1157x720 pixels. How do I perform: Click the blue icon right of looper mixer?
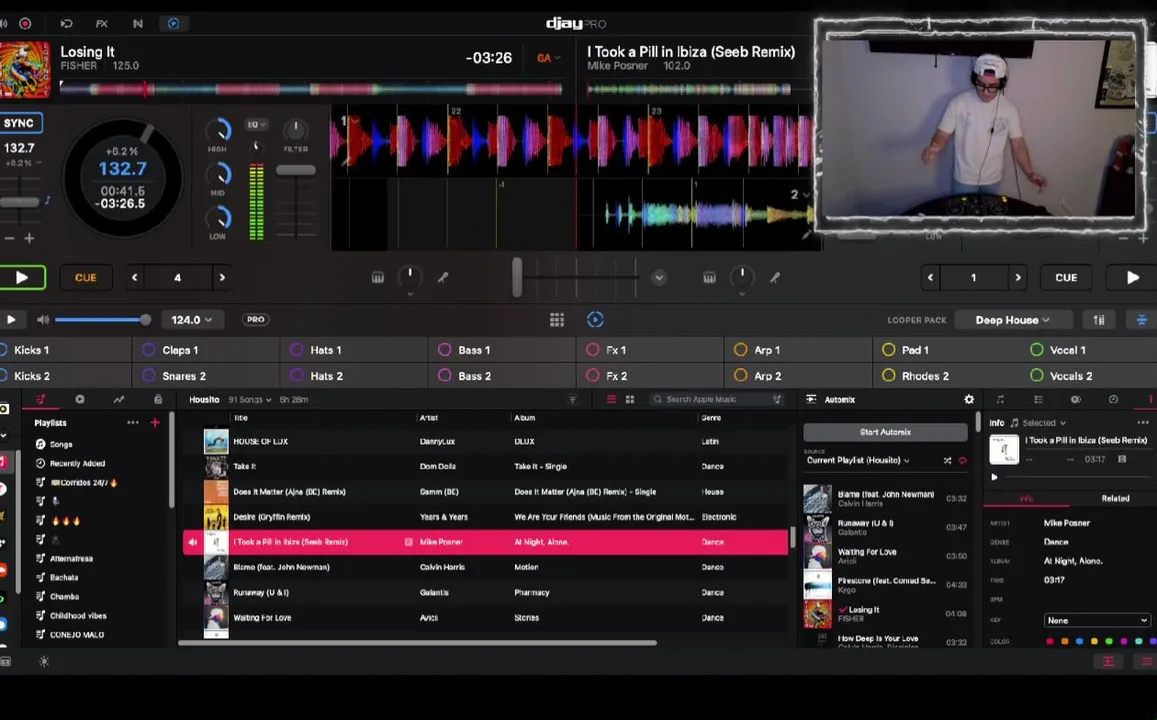(1142, 319)
